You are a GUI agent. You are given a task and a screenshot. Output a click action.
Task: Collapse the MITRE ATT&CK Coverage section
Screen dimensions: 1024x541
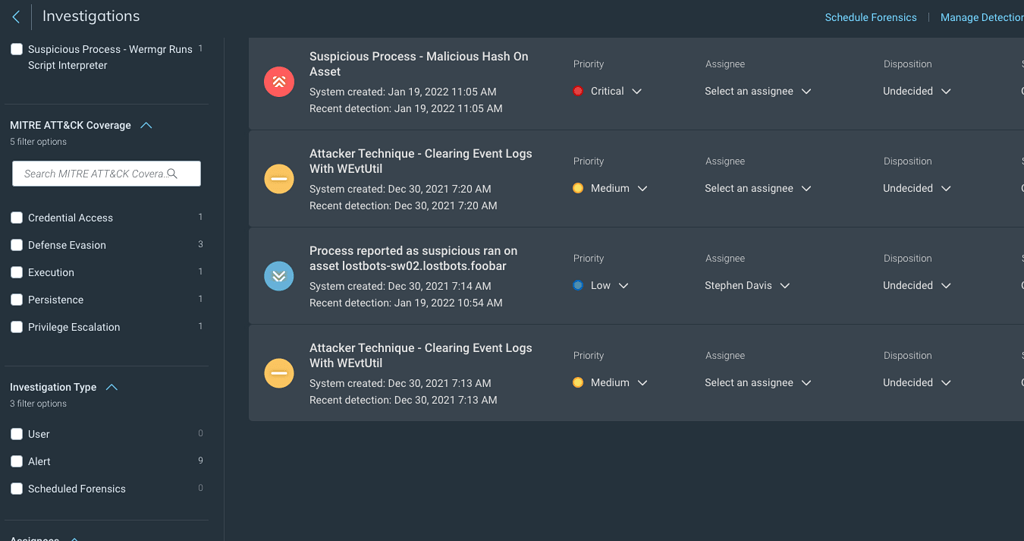point(146,126)
